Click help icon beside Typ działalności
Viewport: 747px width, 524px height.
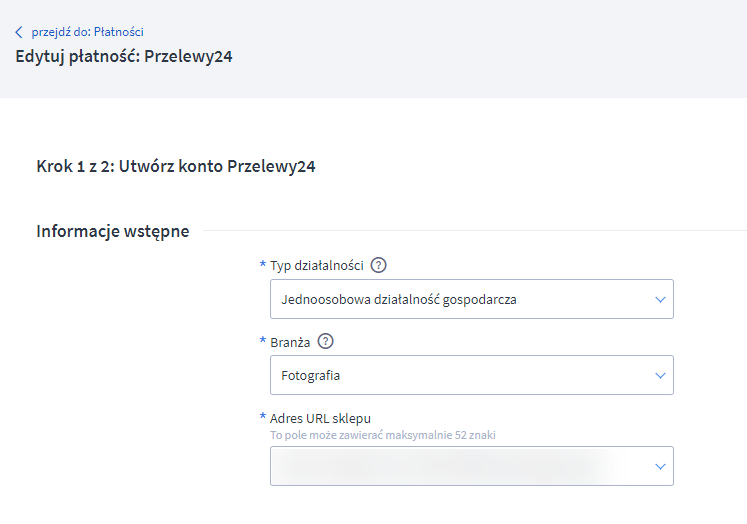(378, 266)
